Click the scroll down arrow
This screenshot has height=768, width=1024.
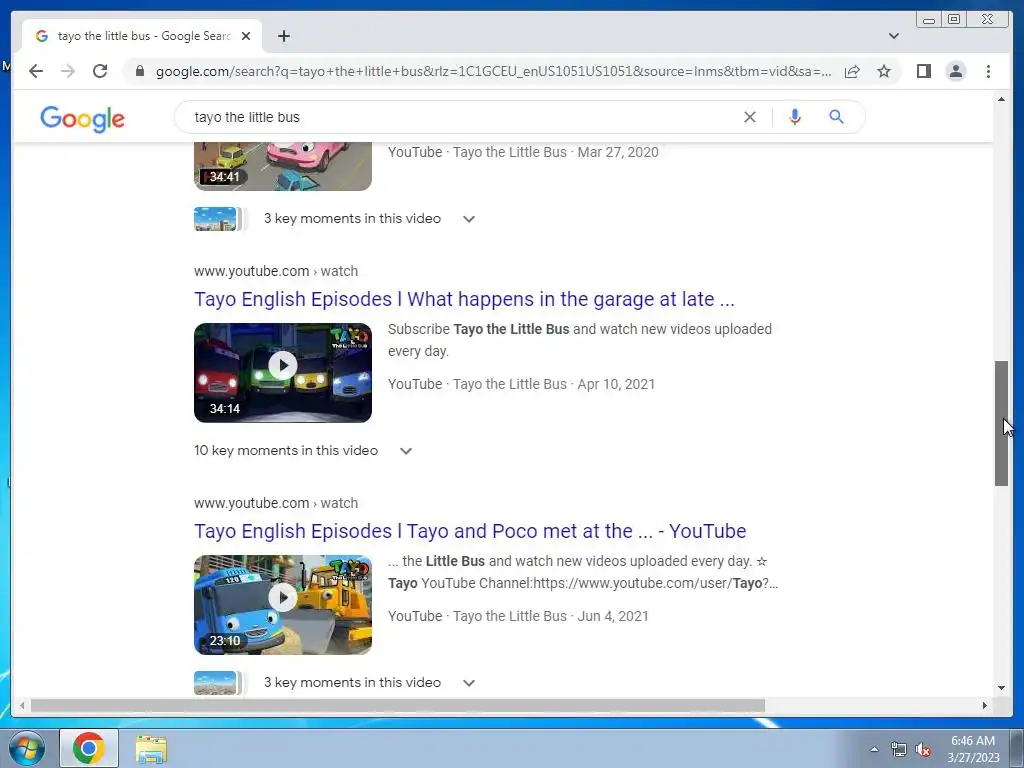click(1001, 688)
